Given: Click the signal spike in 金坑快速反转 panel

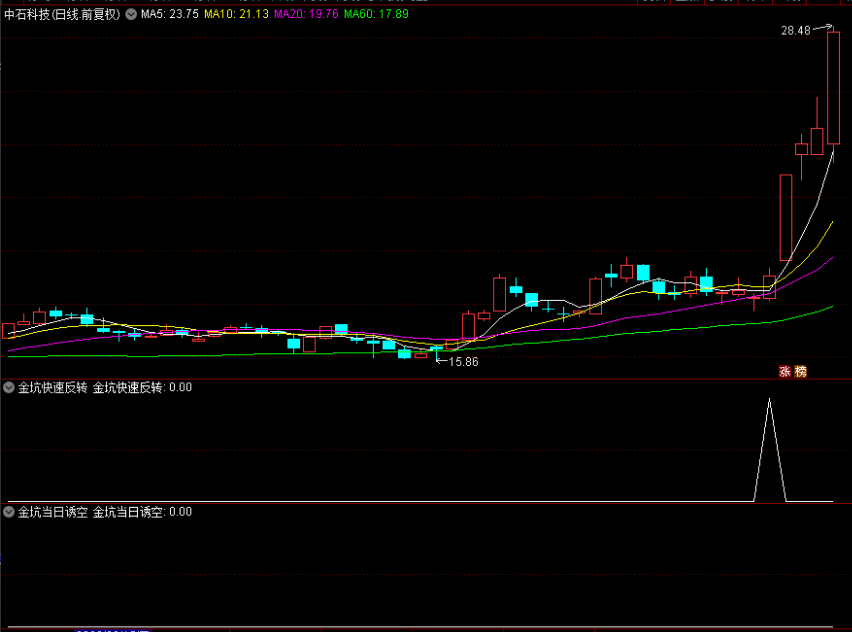Looking at the screenshot, I should pyautogui.click(x=769, y=449).
